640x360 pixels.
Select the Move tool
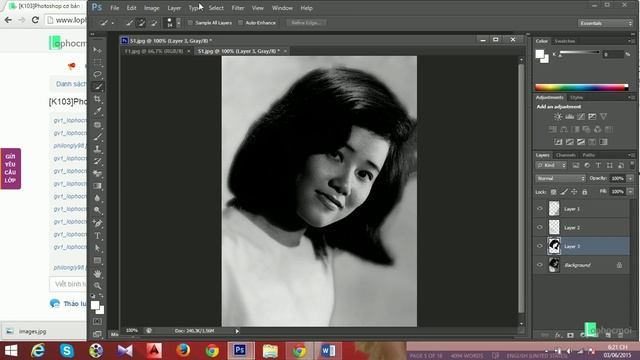(x=97, y=50)
